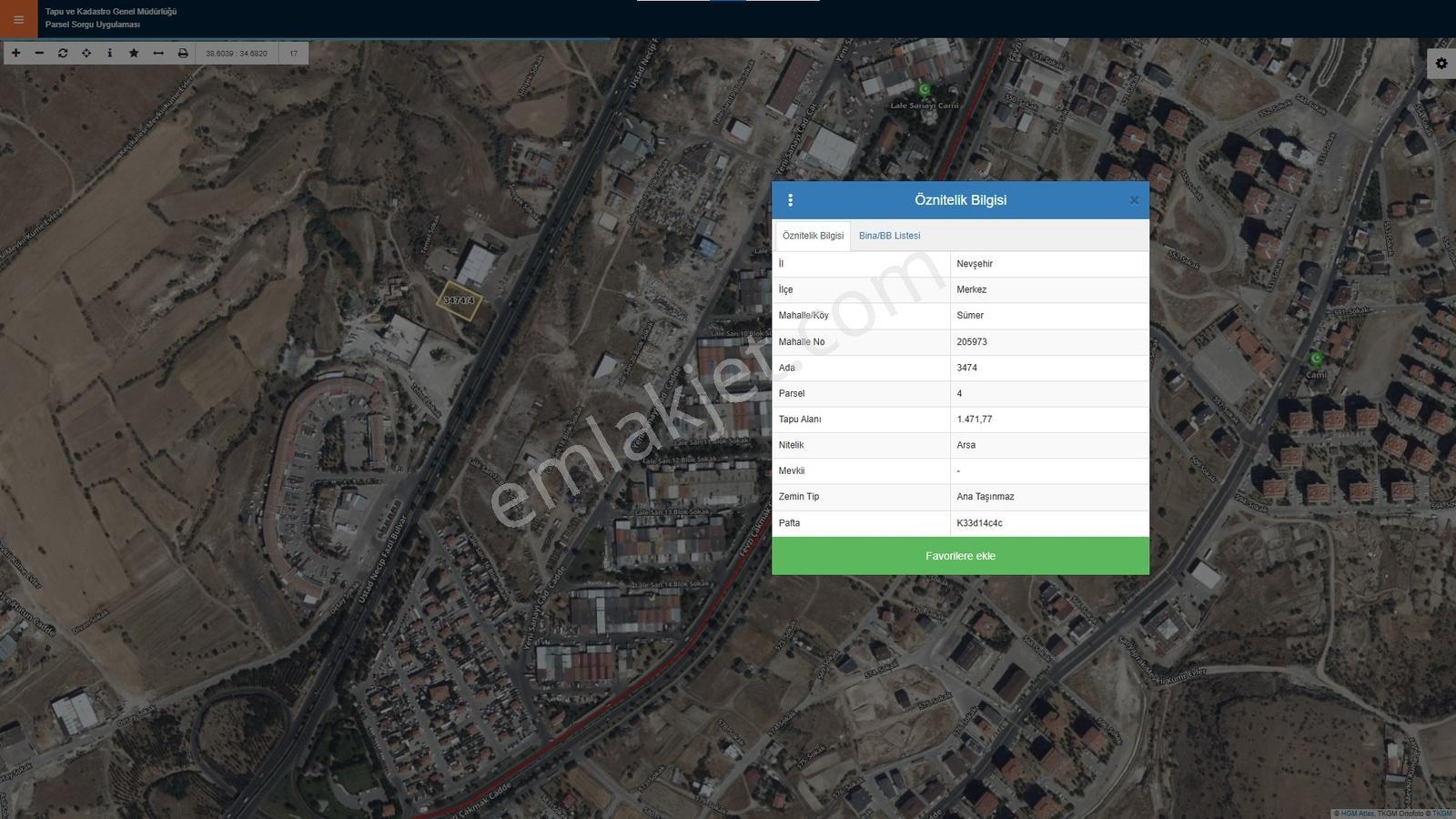The image size is (1456, 819).
Task: Click the Lale Sanayi Camii map marker
Action: click(925, 90)
